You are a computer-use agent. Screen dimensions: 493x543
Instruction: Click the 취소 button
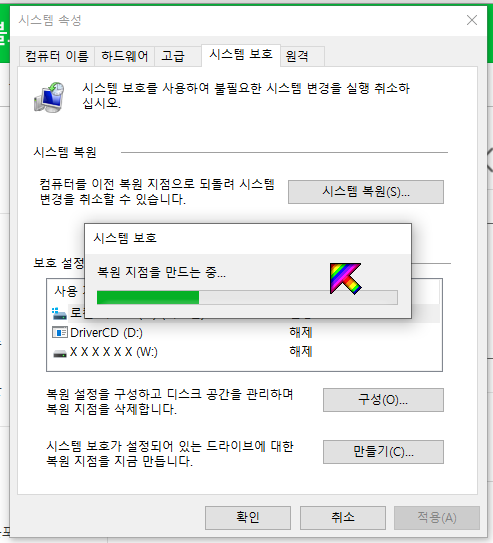point(343,518)
